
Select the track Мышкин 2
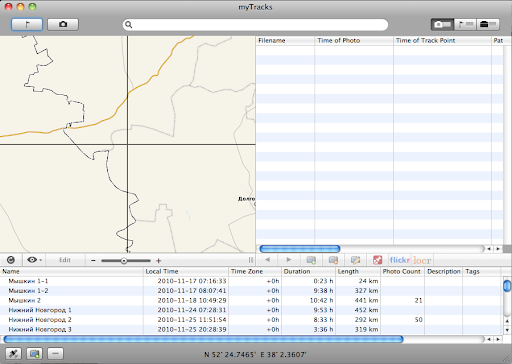point(24,300)
